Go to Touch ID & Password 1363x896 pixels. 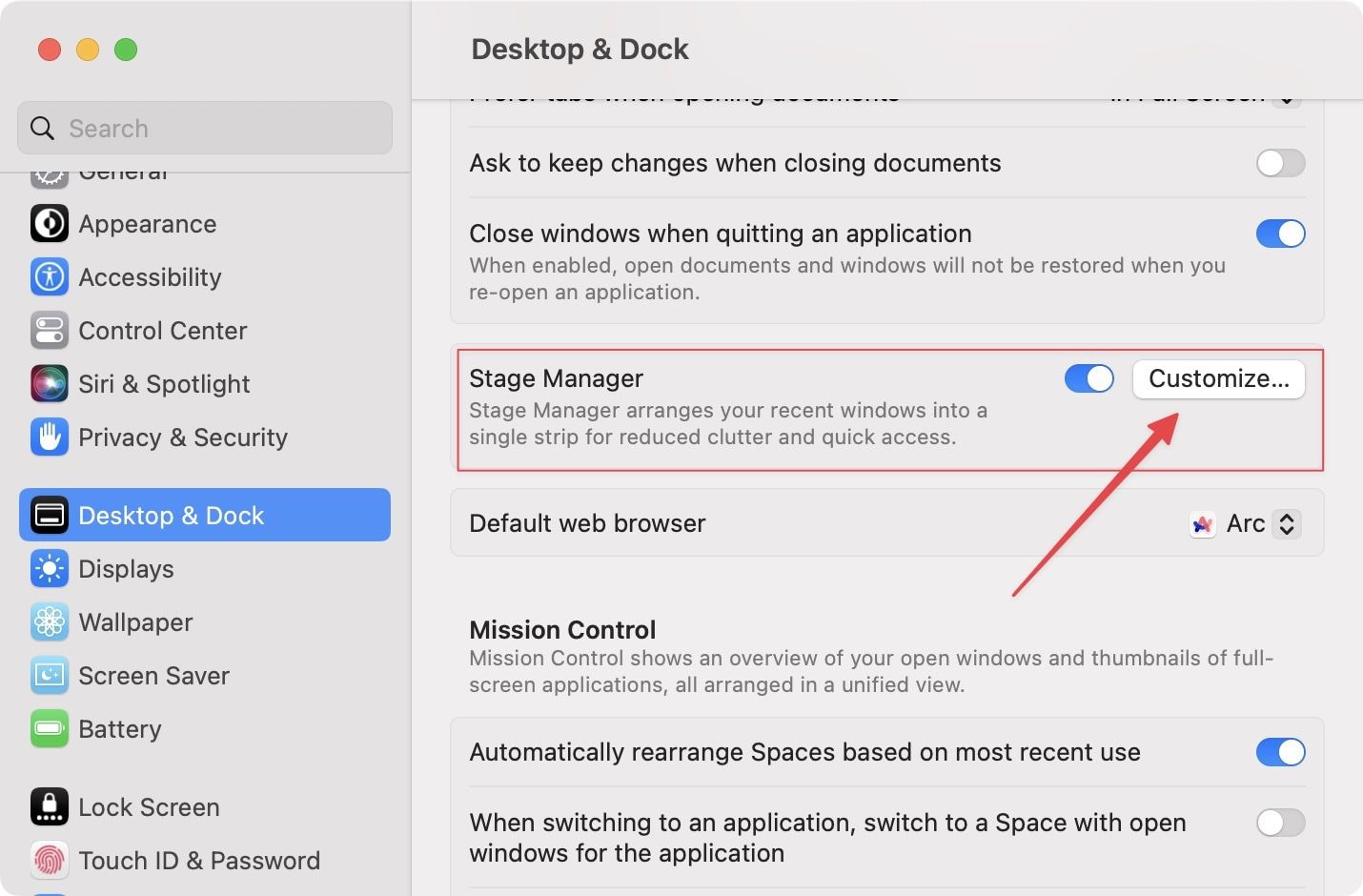tap(198, 861)
